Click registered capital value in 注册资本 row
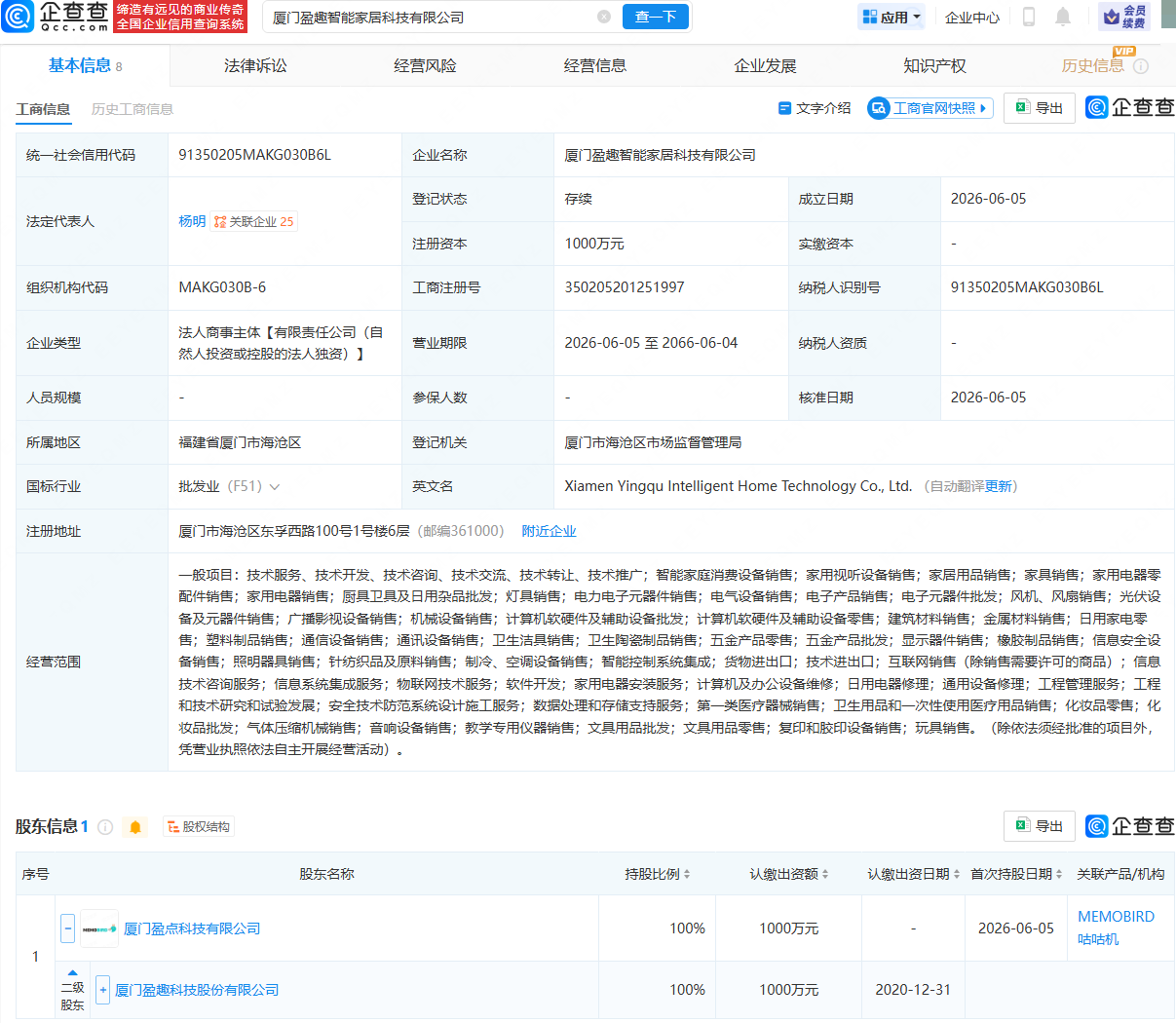 594,244
